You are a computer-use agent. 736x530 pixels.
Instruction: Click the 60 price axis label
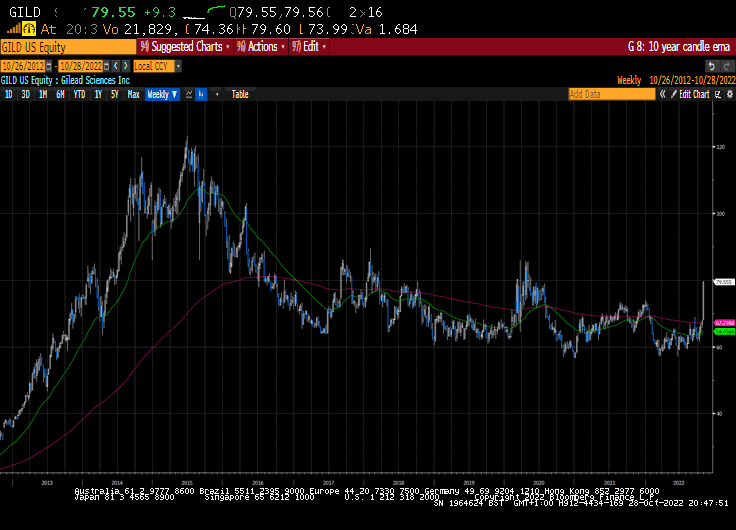click(x=719, y=347)
